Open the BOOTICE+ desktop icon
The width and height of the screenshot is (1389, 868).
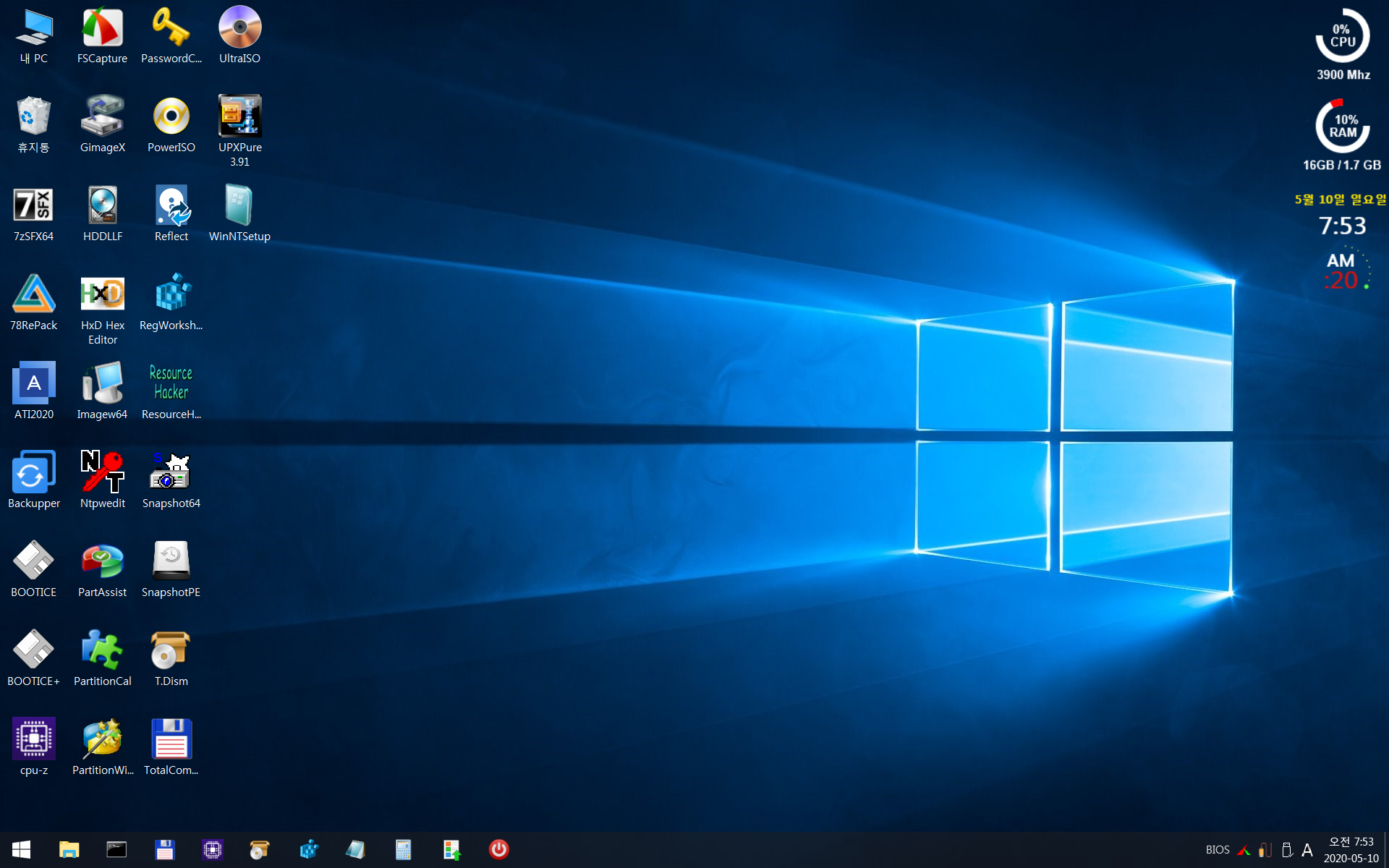(34, 659)
